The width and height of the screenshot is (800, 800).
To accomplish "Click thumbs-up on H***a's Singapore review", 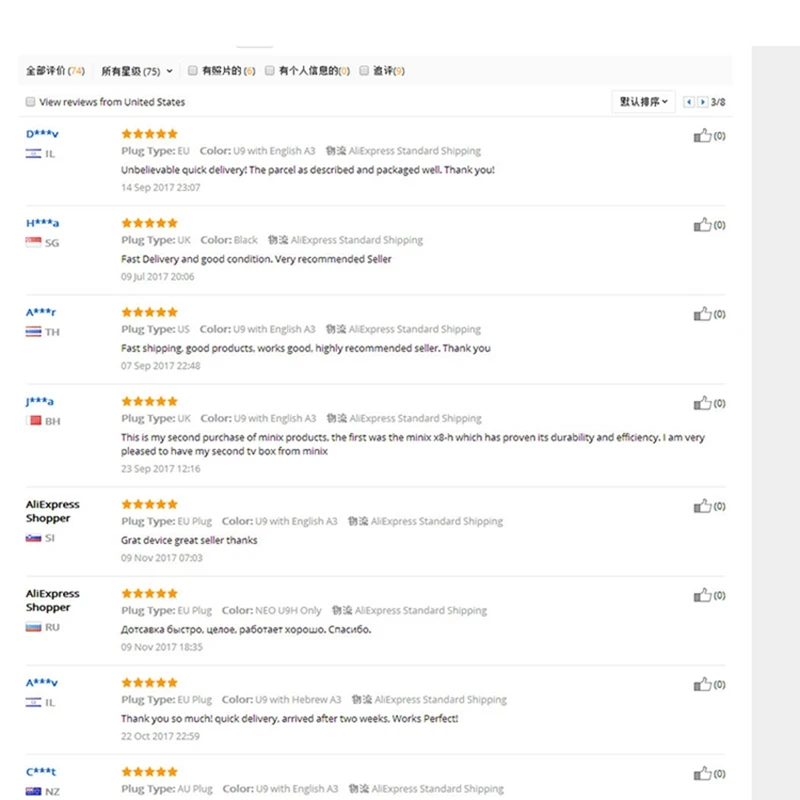I will coord(702,225).
